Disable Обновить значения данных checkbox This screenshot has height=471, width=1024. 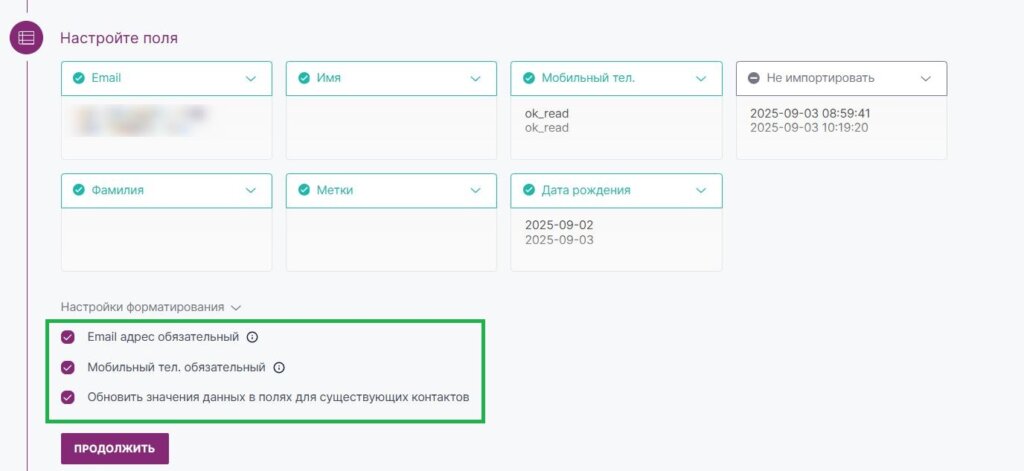(x=68, y=397)
